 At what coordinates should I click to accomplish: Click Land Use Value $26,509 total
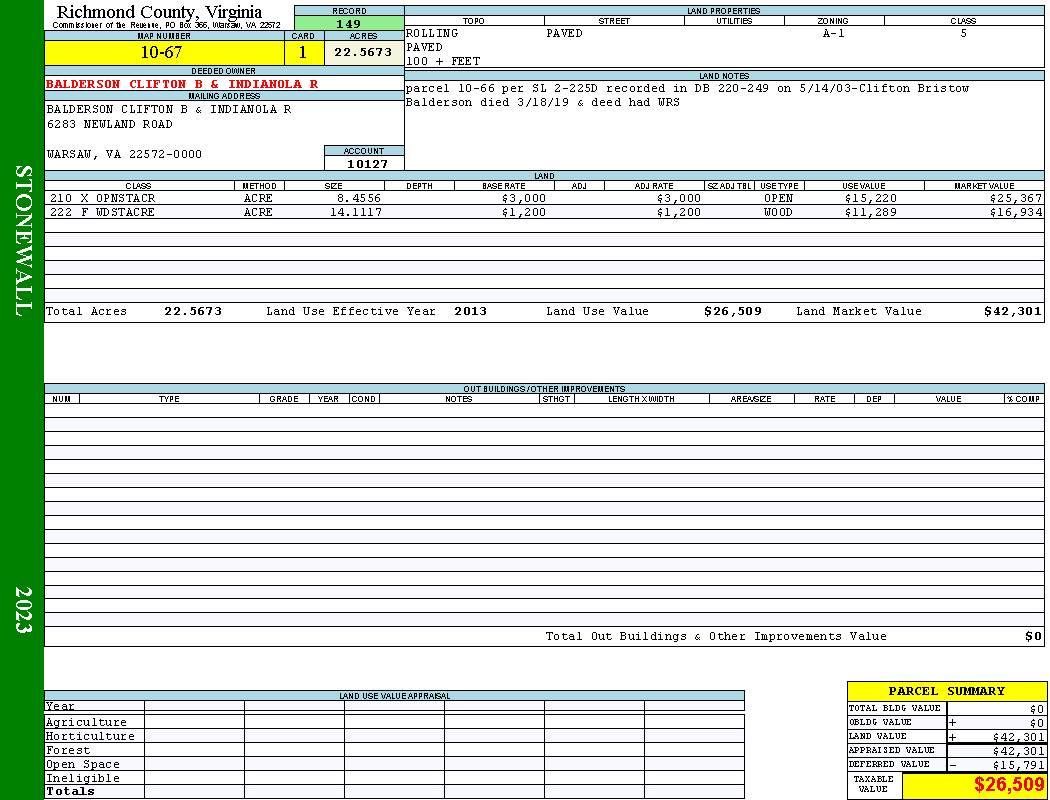click(733, 311)
